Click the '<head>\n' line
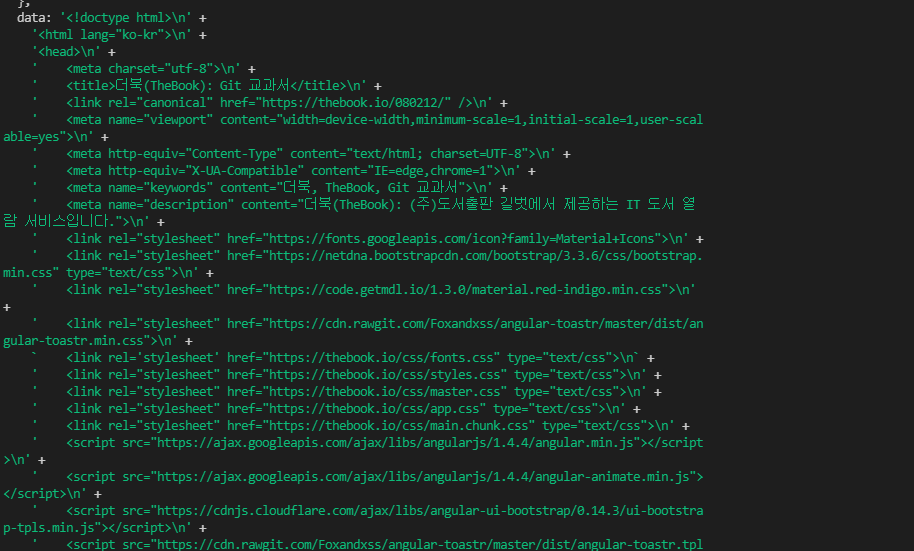 pyautogui.click(x=73, y=52)
